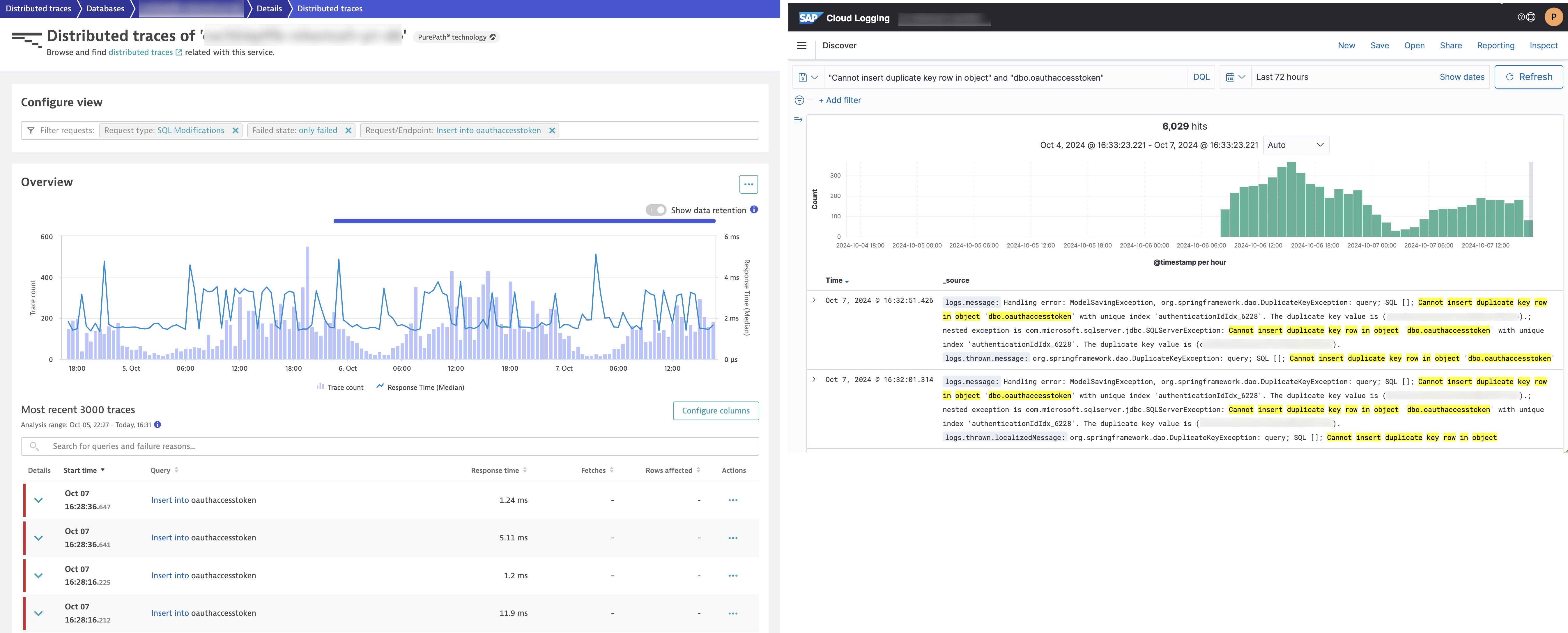Go to the Databases breadcrumb
This screenshot has width=1568, height=633.
pos(105,8)
